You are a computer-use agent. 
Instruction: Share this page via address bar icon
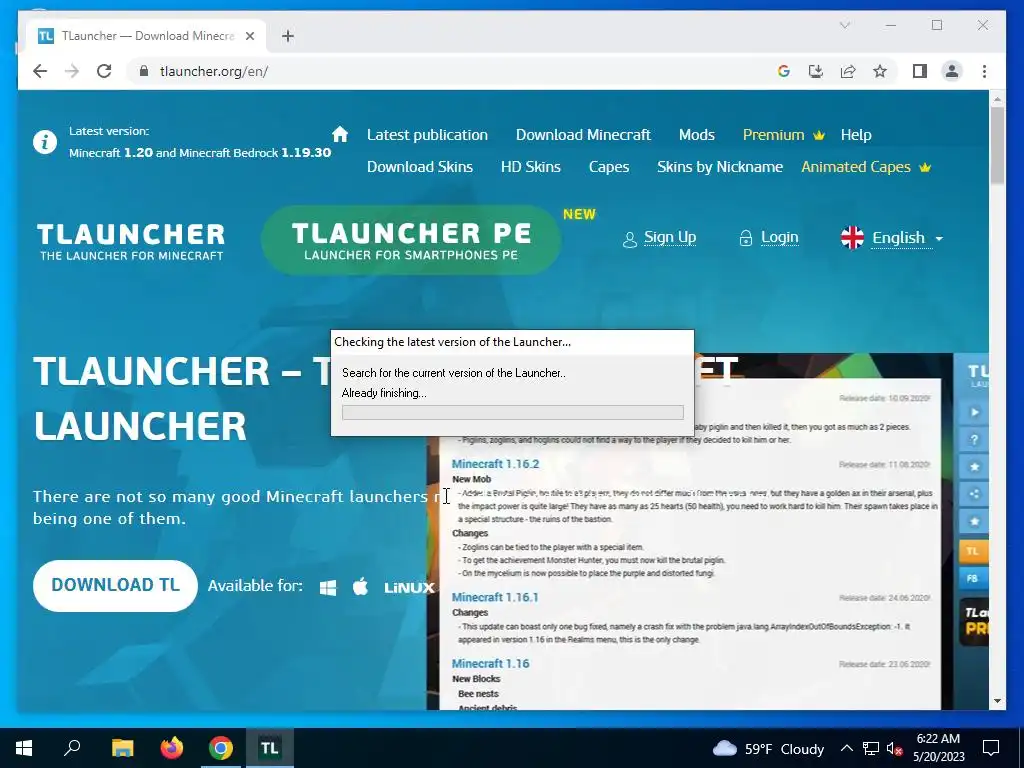pos(848,71)
